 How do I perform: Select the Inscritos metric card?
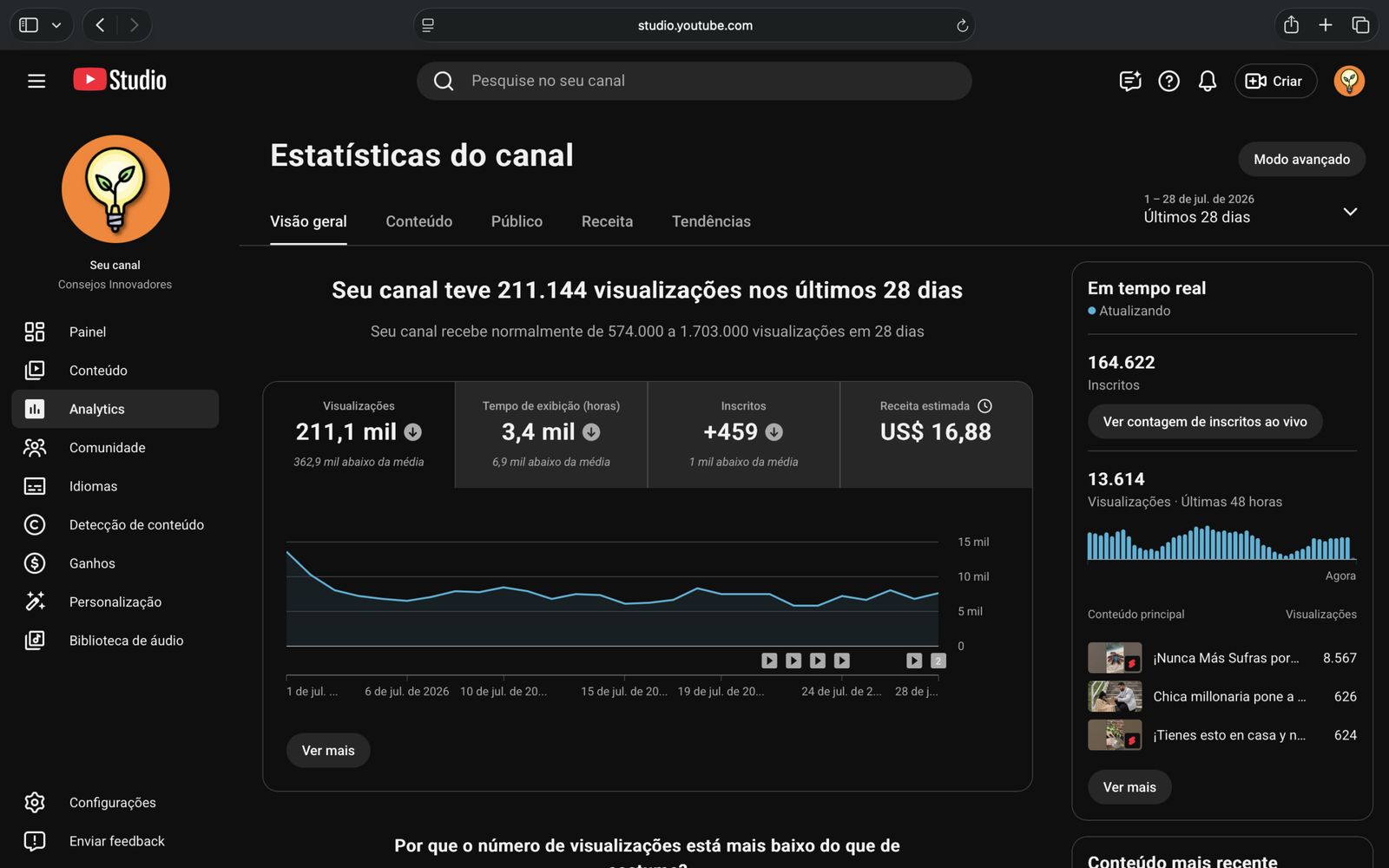tap(744, 435)
